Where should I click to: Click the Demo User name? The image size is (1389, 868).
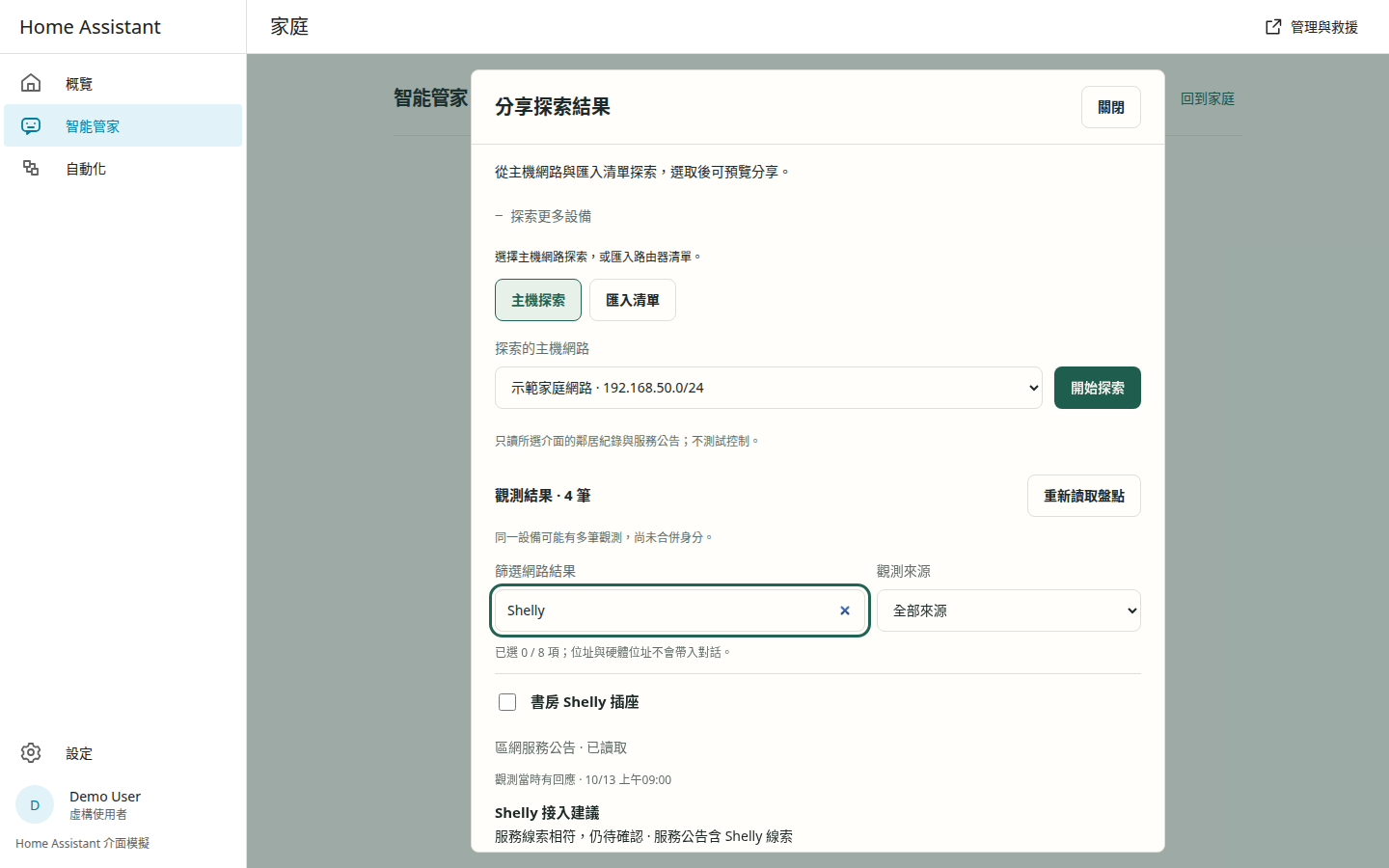click(105, 797)
